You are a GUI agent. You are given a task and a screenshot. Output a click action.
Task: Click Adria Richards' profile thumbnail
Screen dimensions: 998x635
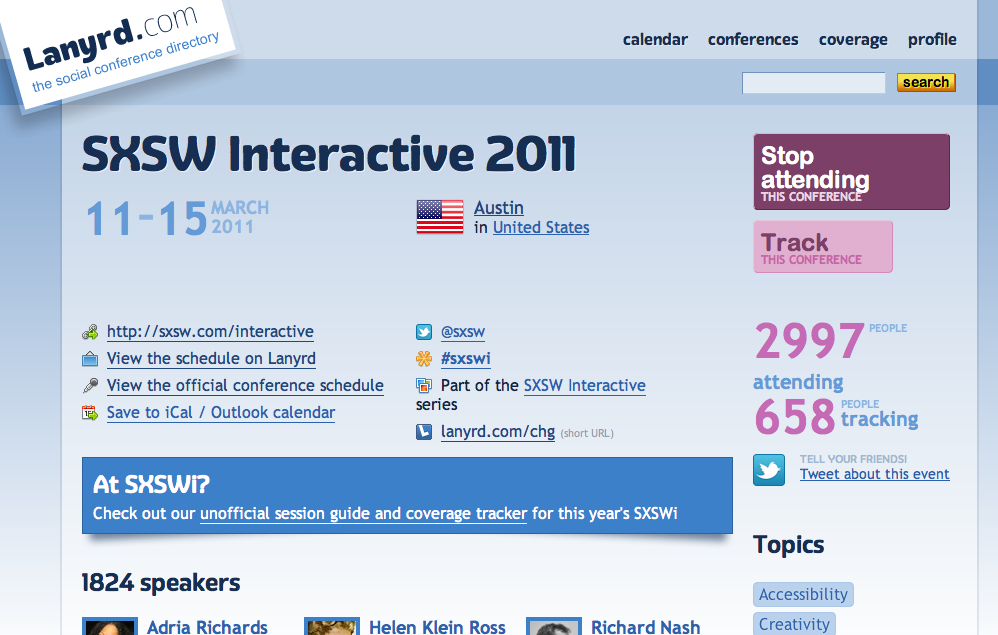pyautogui.click(x=110, y=626)
